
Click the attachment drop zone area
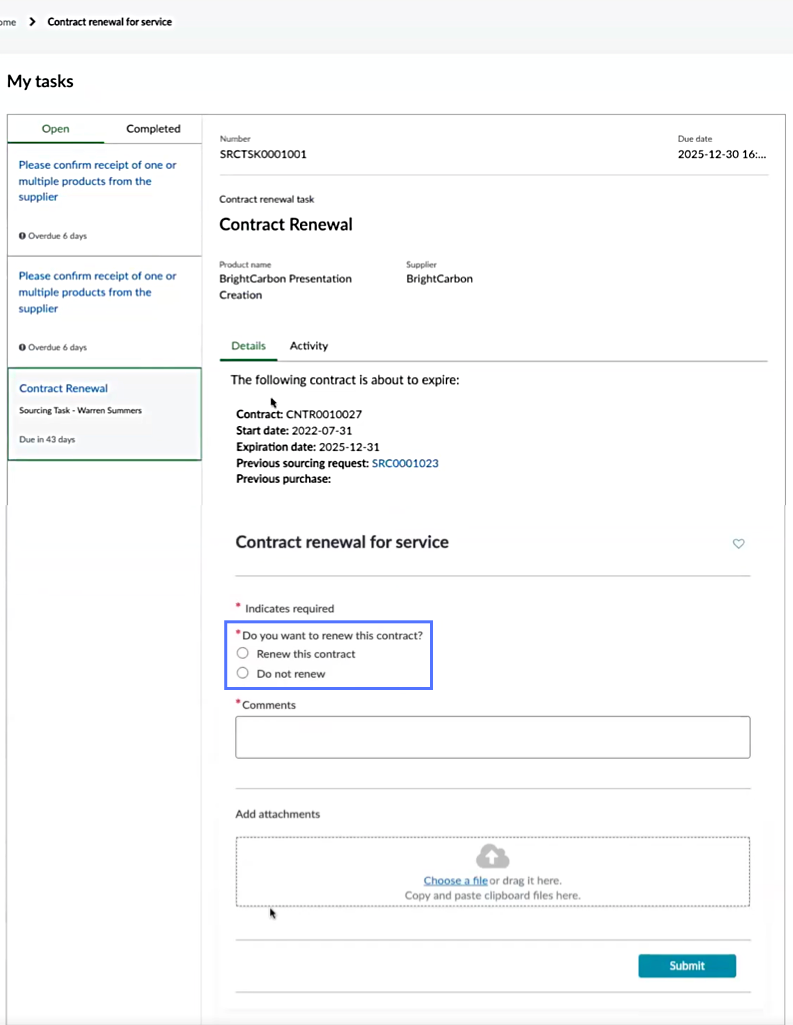(493, 871)
